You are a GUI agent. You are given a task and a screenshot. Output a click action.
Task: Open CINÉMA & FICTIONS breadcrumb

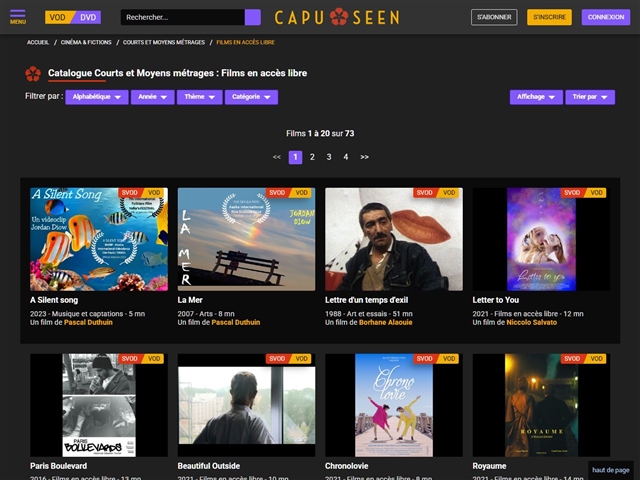86,42
